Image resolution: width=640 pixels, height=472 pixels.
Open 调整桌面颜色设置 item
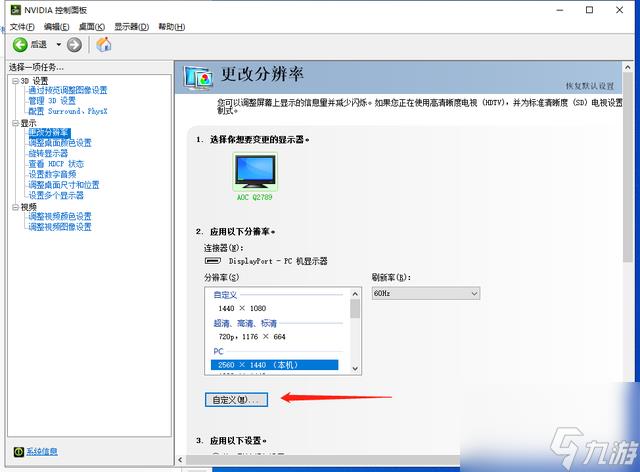click(x=60, y=143)
